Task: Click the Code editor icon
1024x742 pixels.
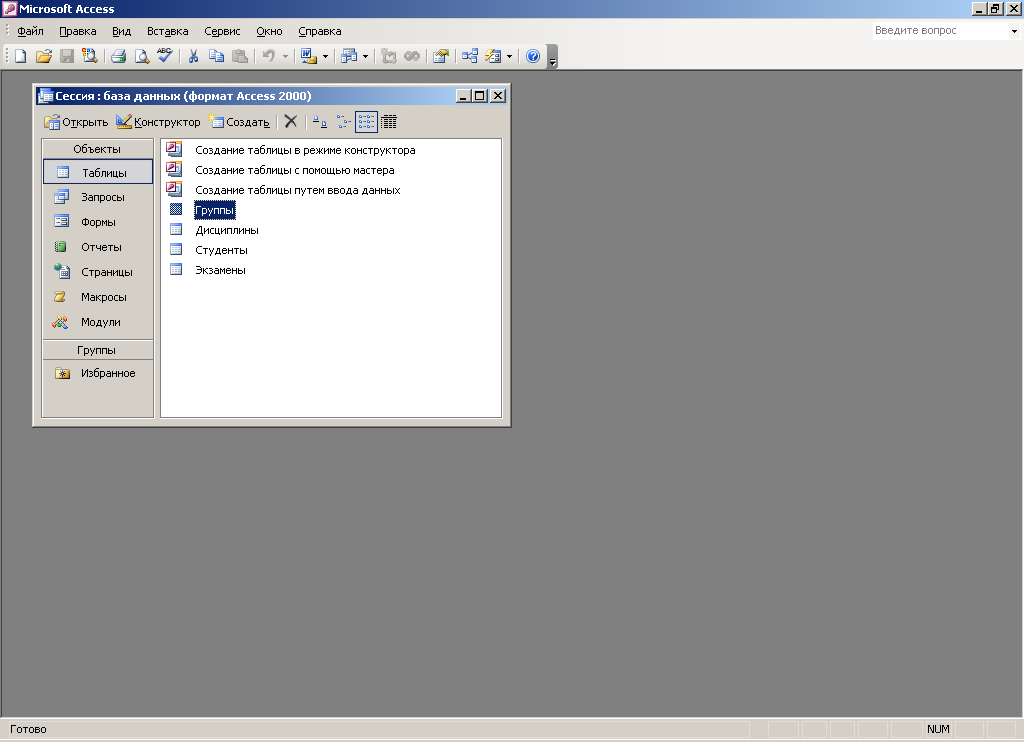Action: [389, 56]
